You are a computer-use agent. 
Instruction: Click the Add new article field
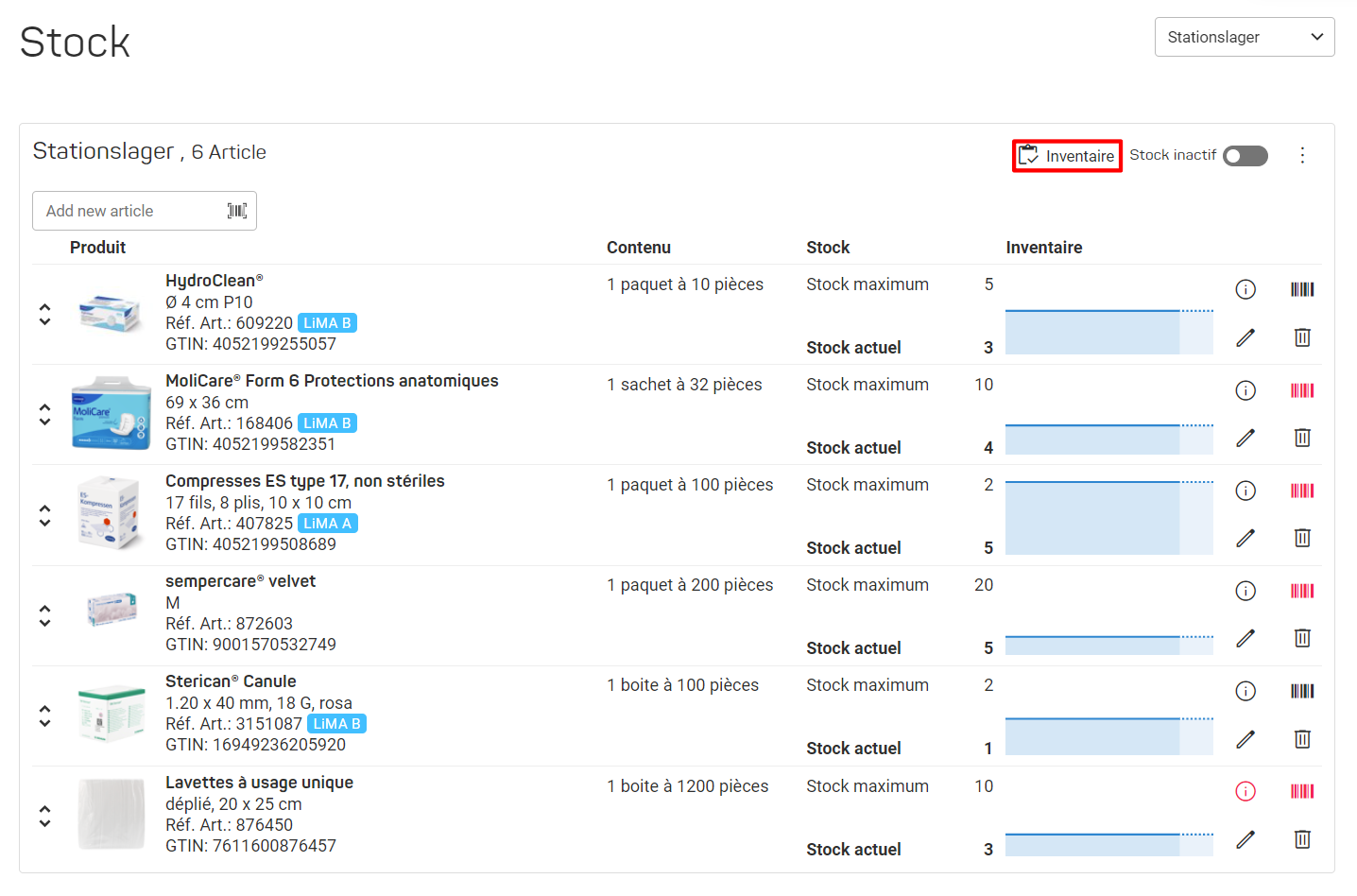(145, 211)
